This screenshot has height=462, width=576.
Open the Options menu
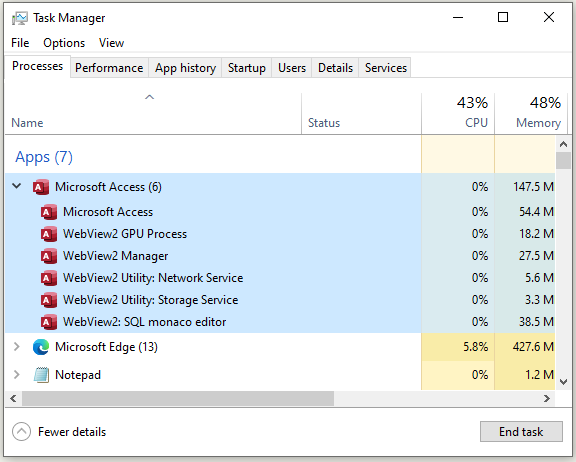pyautogui.click(x=64, y=43)
